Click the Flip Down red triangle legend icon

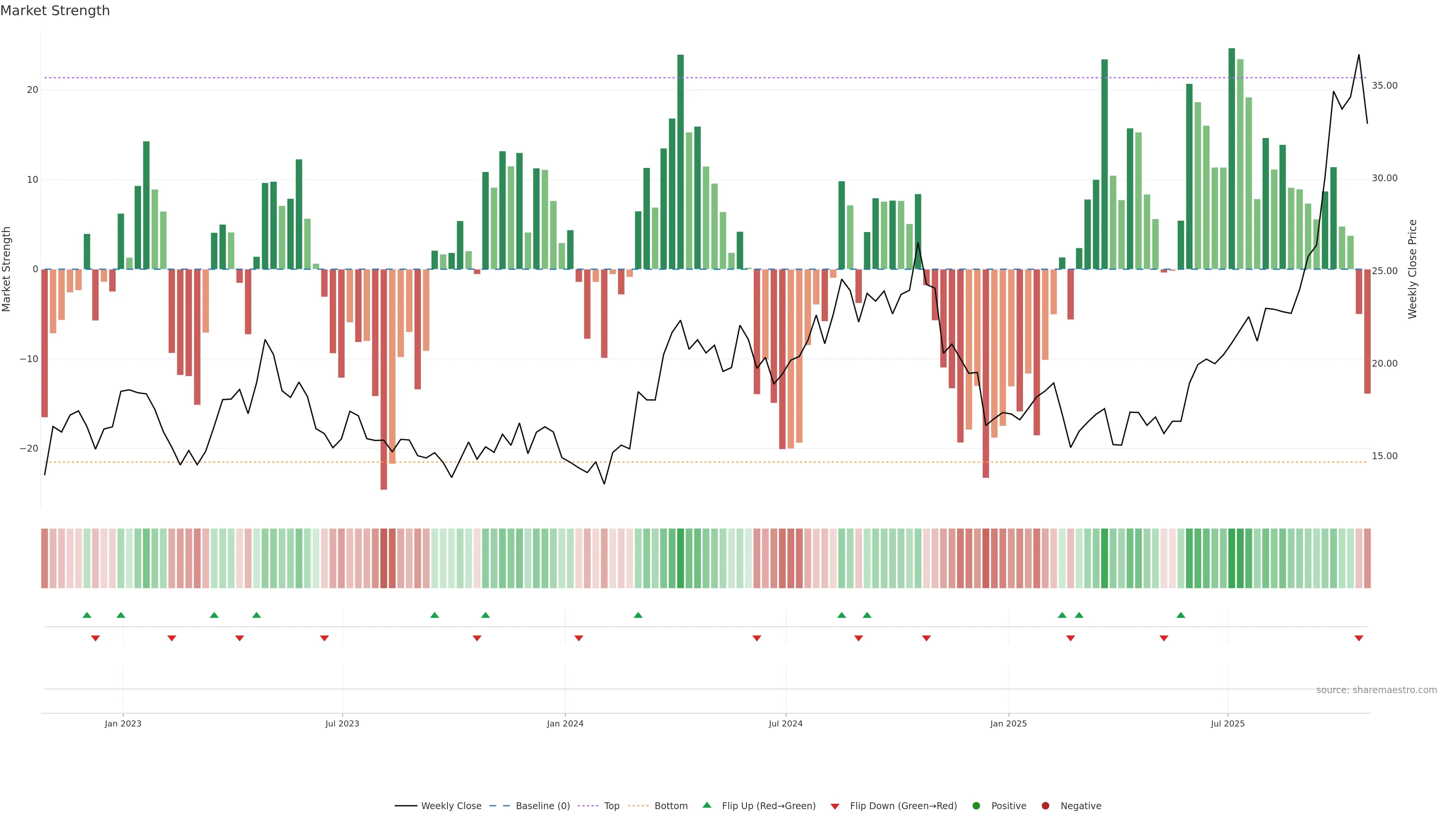click(835, 806)
